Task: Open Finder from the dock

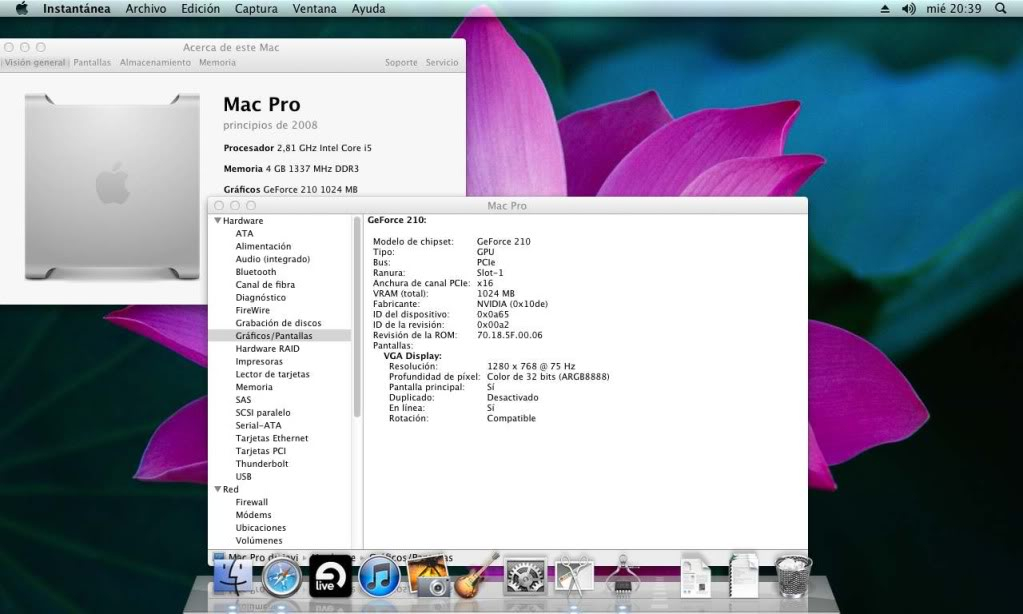Action: point(233,576)
